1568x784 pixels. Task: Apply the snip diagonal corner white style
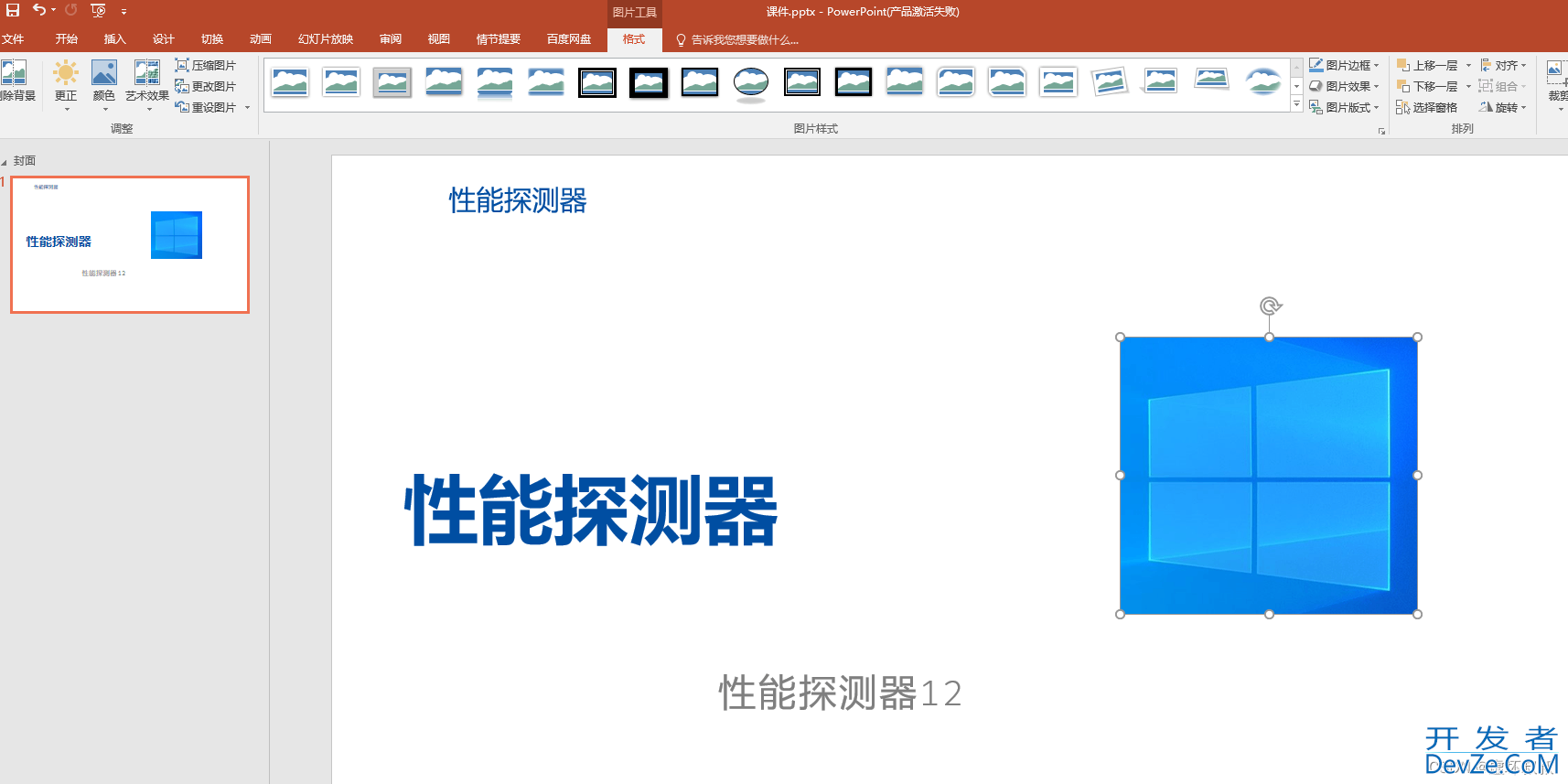(x=1007, y=82)
